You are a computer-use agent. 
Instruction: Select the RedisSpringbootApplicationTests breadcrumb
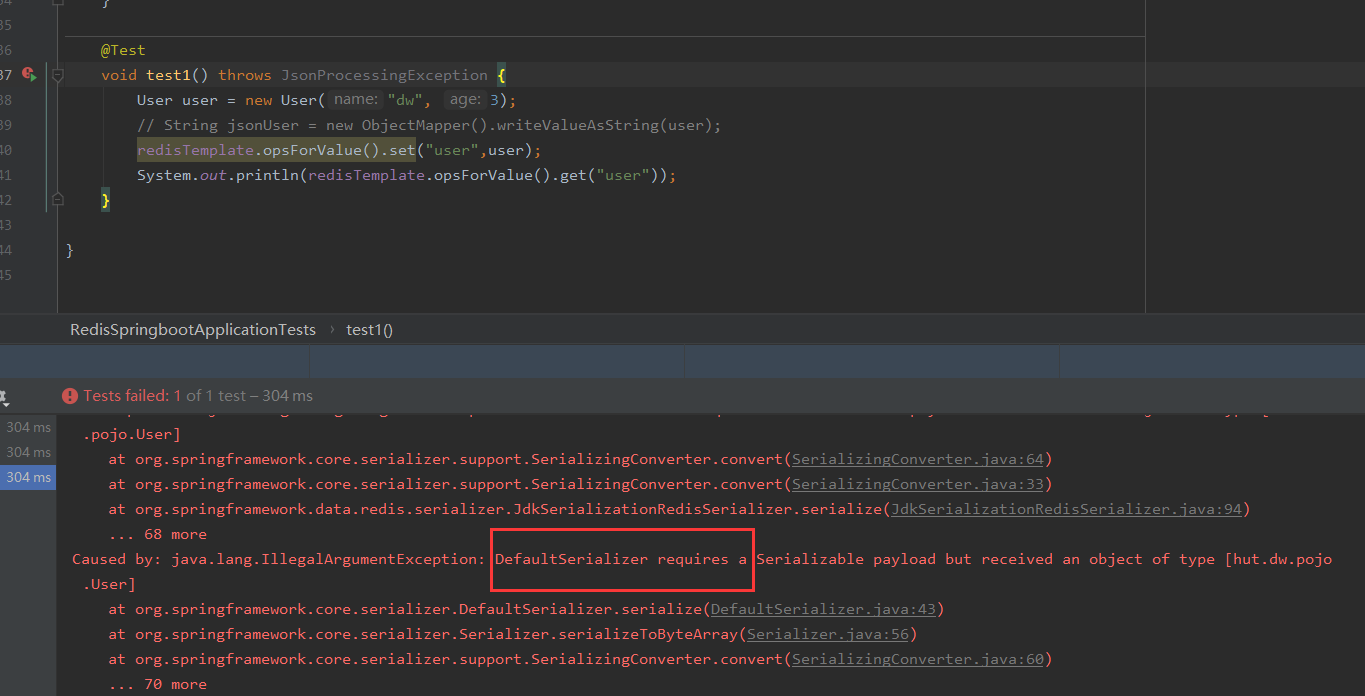192,329
